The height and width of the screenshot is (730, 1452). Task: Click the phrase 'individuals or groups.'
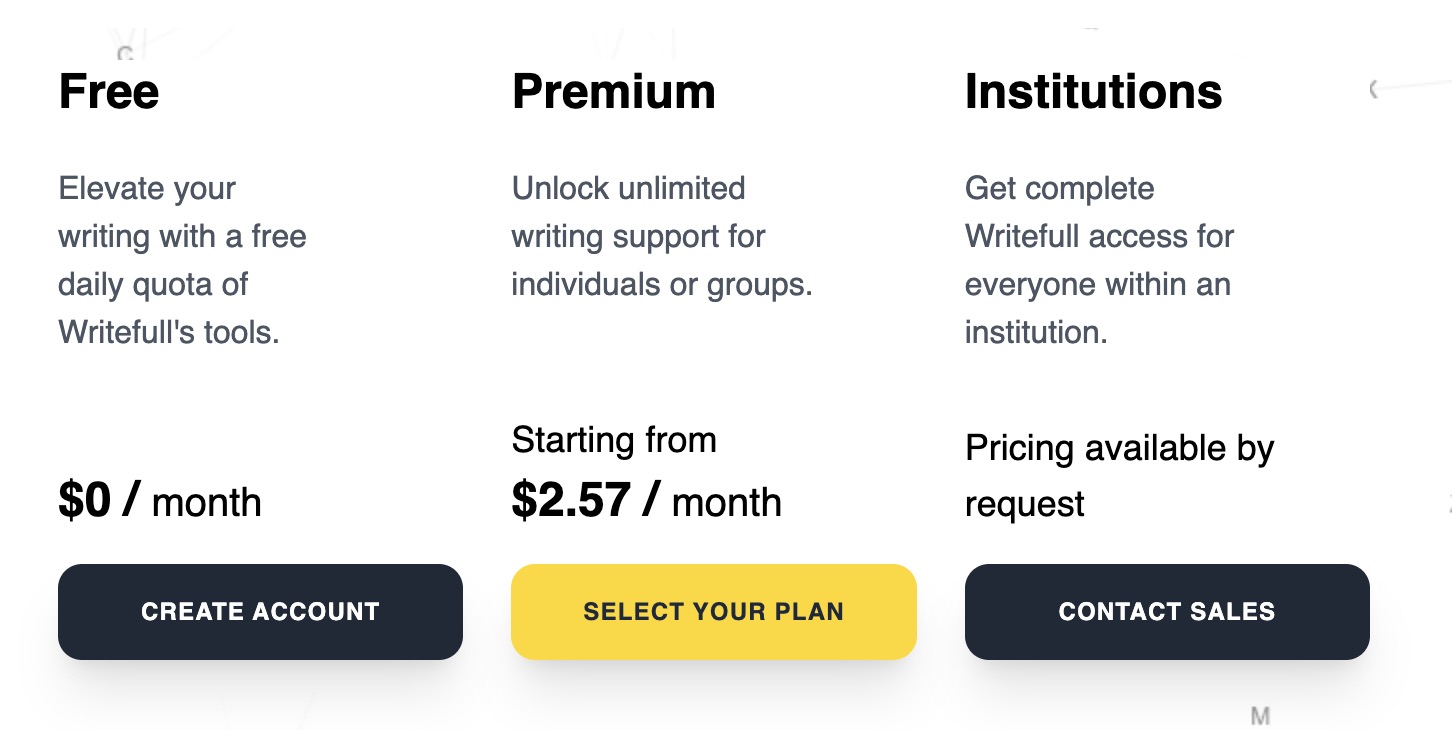pyautogui.click(x=662, y=284)
